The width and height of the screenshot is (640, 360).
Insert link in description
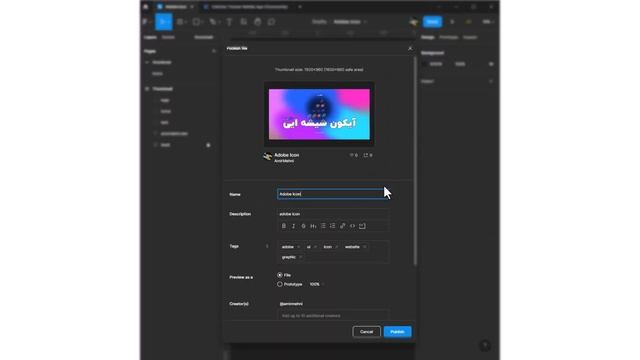(x=342, y=226)
